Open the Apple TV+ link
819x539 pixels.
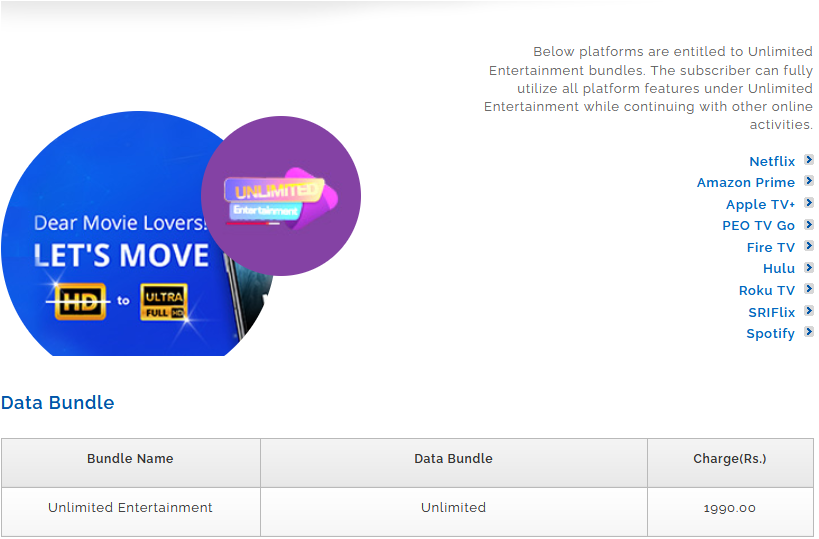click(x=760, y=204)
